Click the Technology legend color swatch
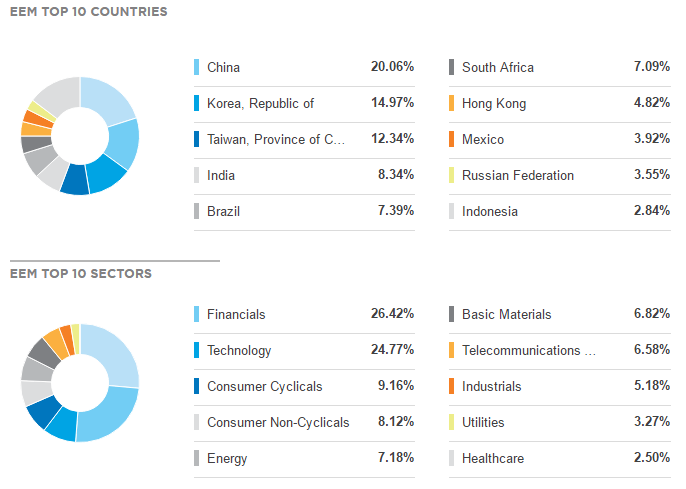 [x=197, y=350]
